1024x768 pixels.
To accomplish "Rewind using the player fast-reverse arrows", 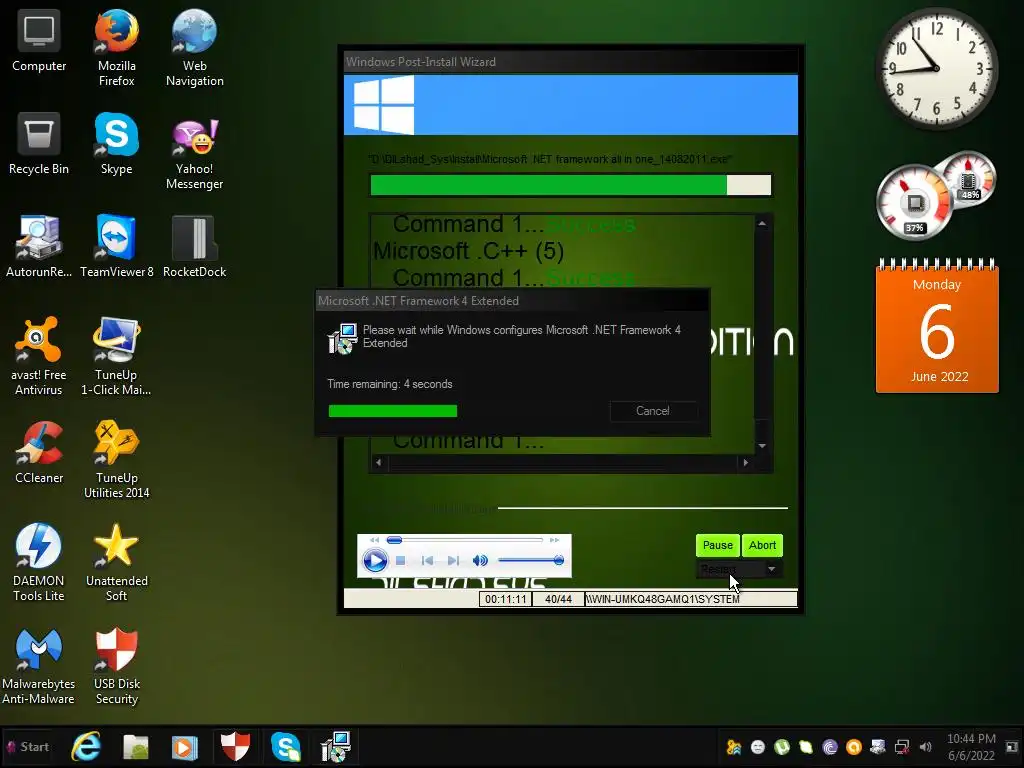I will coord(374,540).
